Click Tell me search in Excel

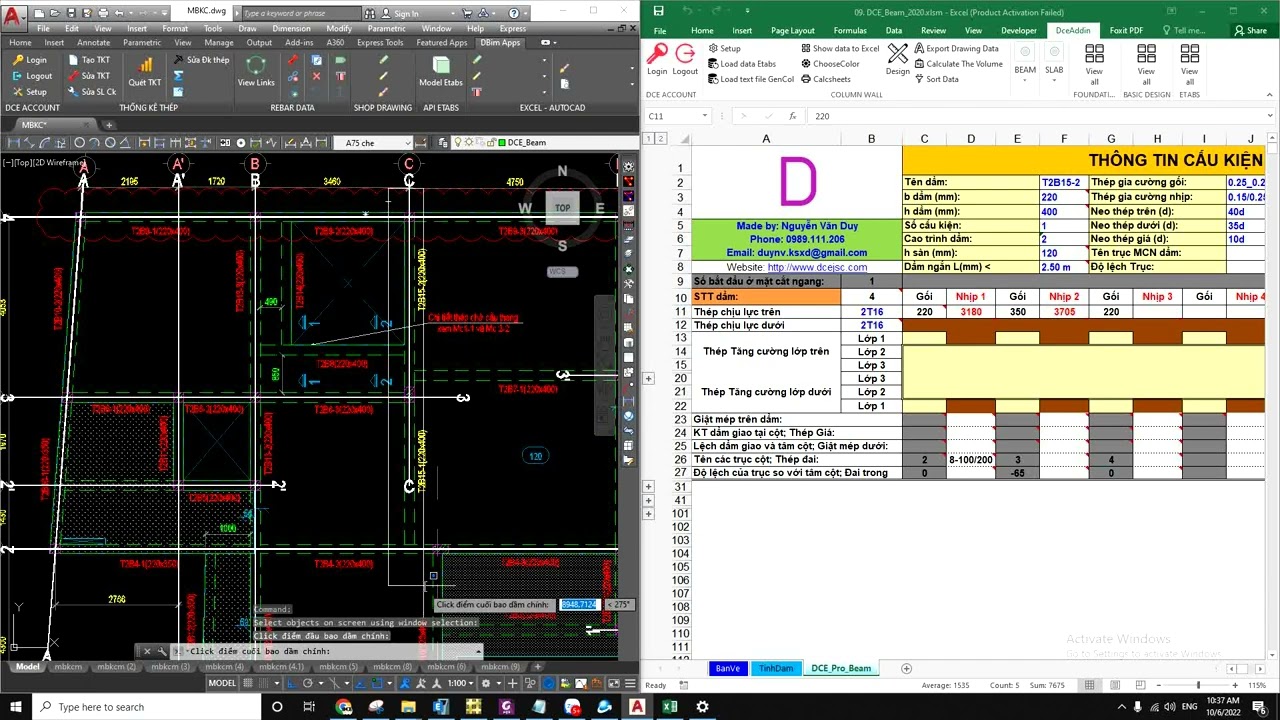coord(1182,31)
